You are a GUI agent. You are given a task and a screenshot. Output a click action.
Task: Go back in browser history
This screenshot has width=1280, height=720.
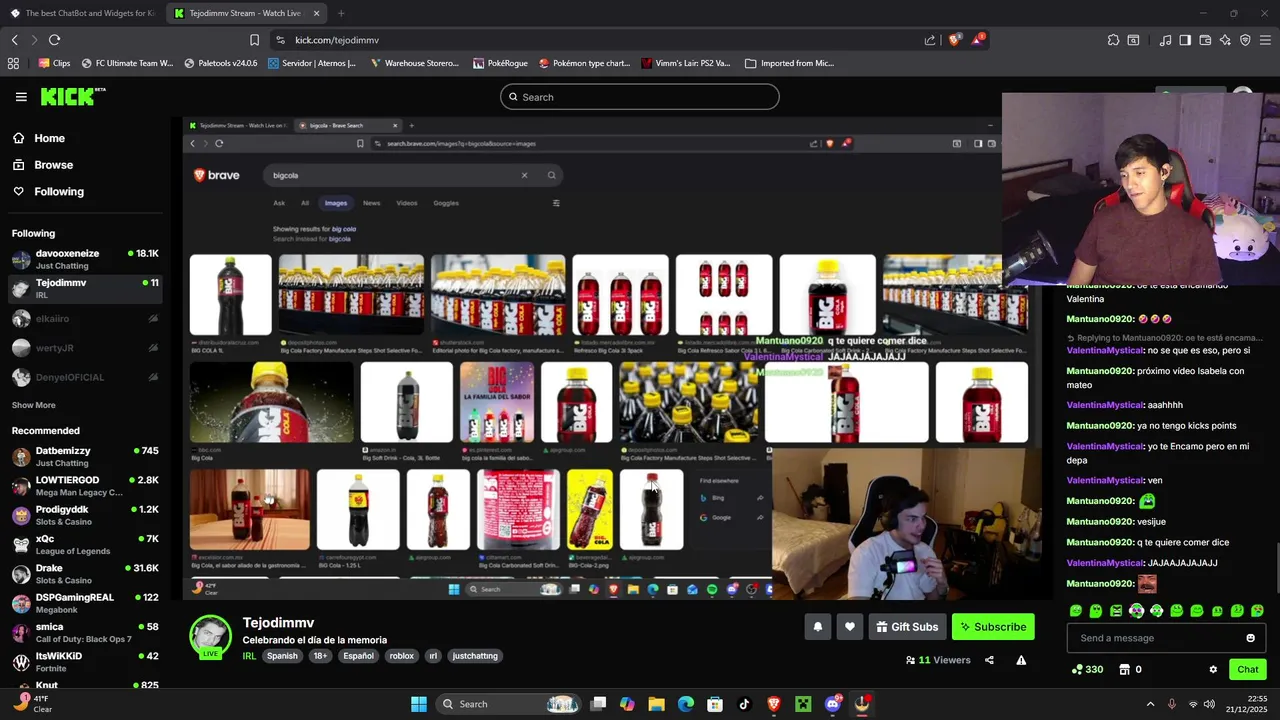coord(14,40)
